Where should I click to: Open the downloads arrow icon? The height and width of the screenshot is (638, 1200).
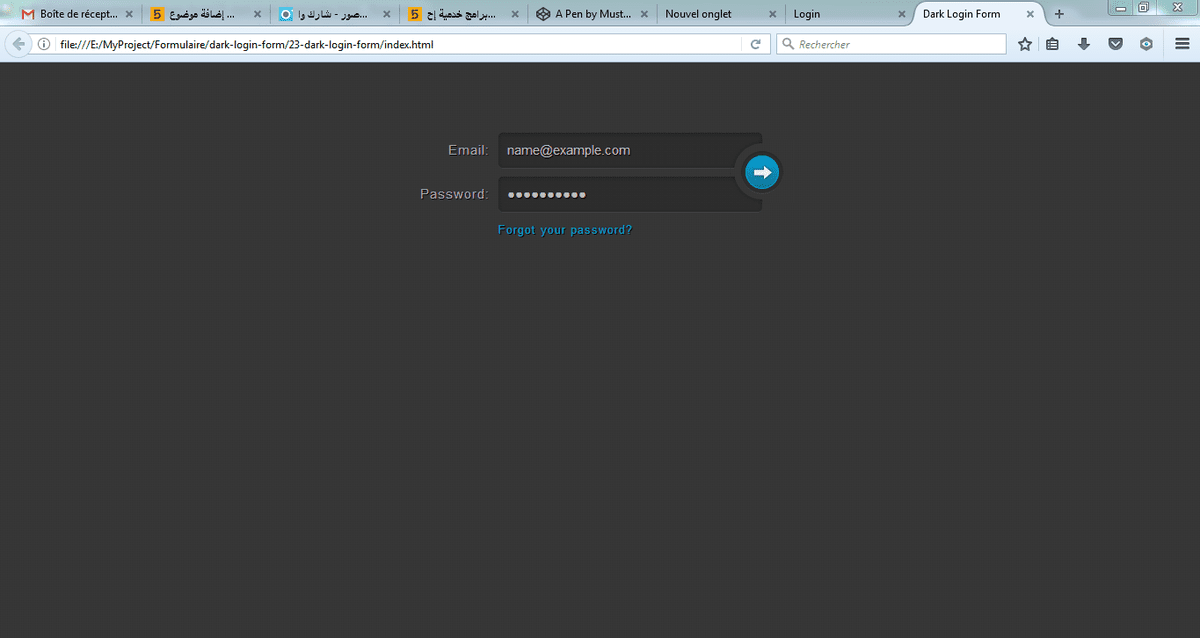pos(1084,44)
